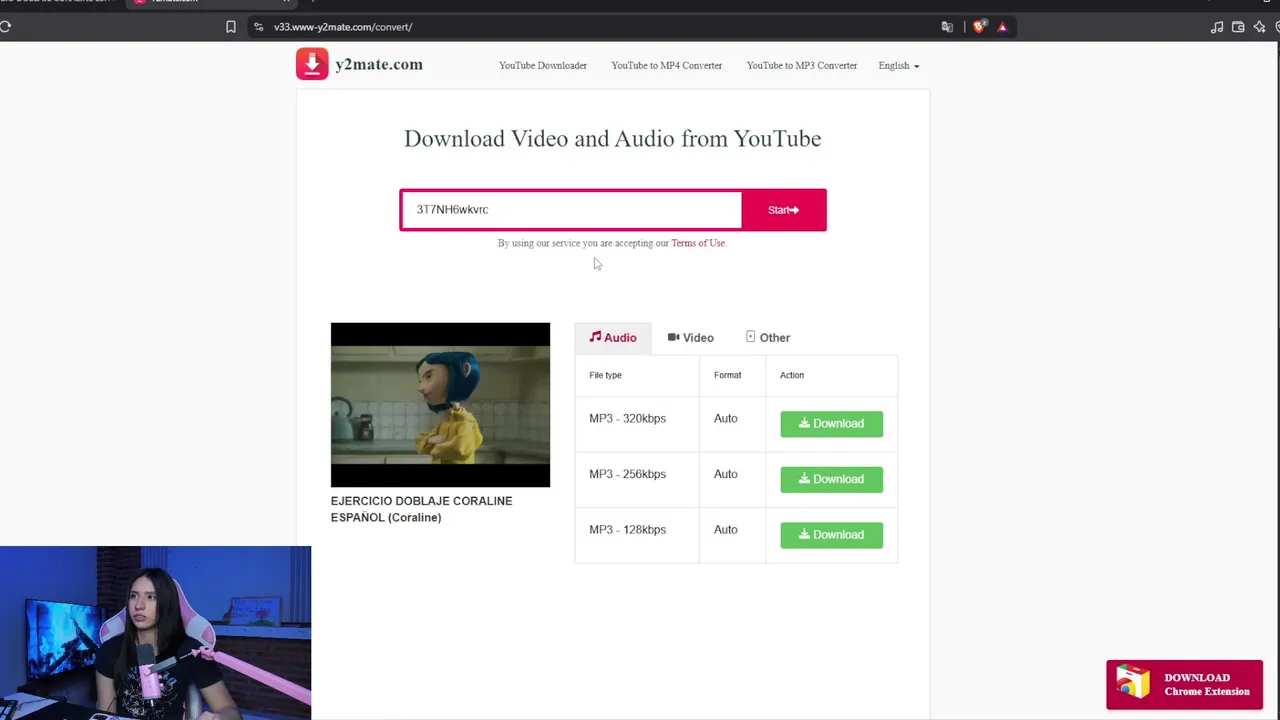Open the Brave Wallet icon in the toolbar
The image size is (1280, 720).
coord(1238,27)
